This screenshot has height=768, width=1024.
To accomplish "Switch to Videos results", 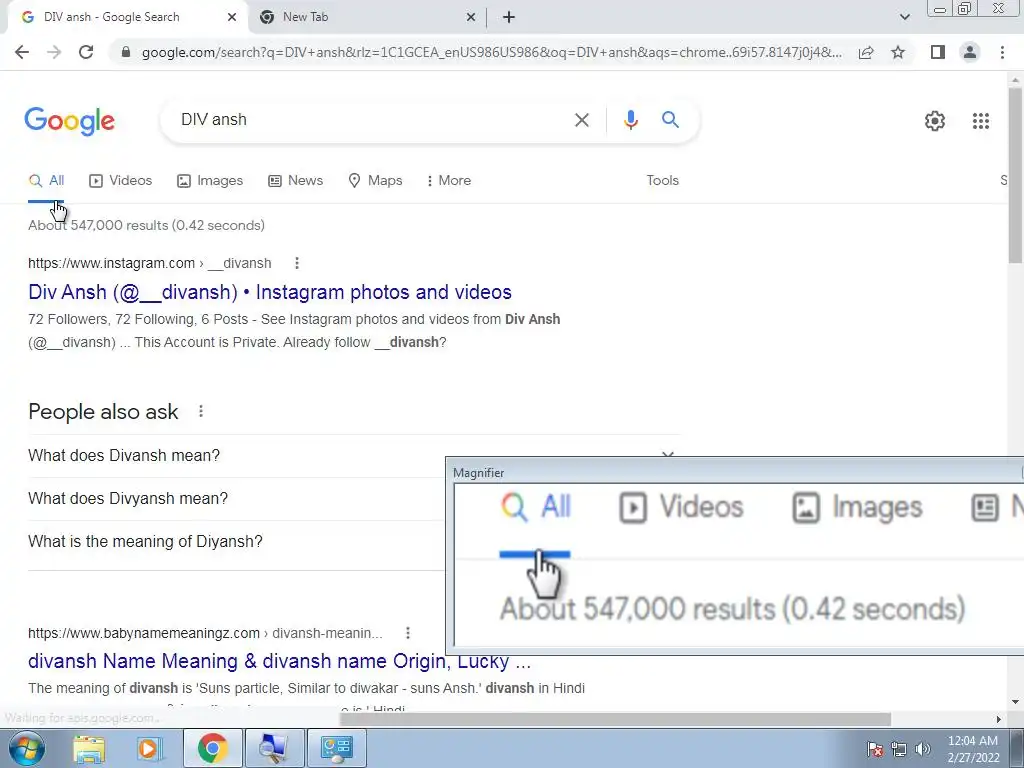I will tap(121, 181).
